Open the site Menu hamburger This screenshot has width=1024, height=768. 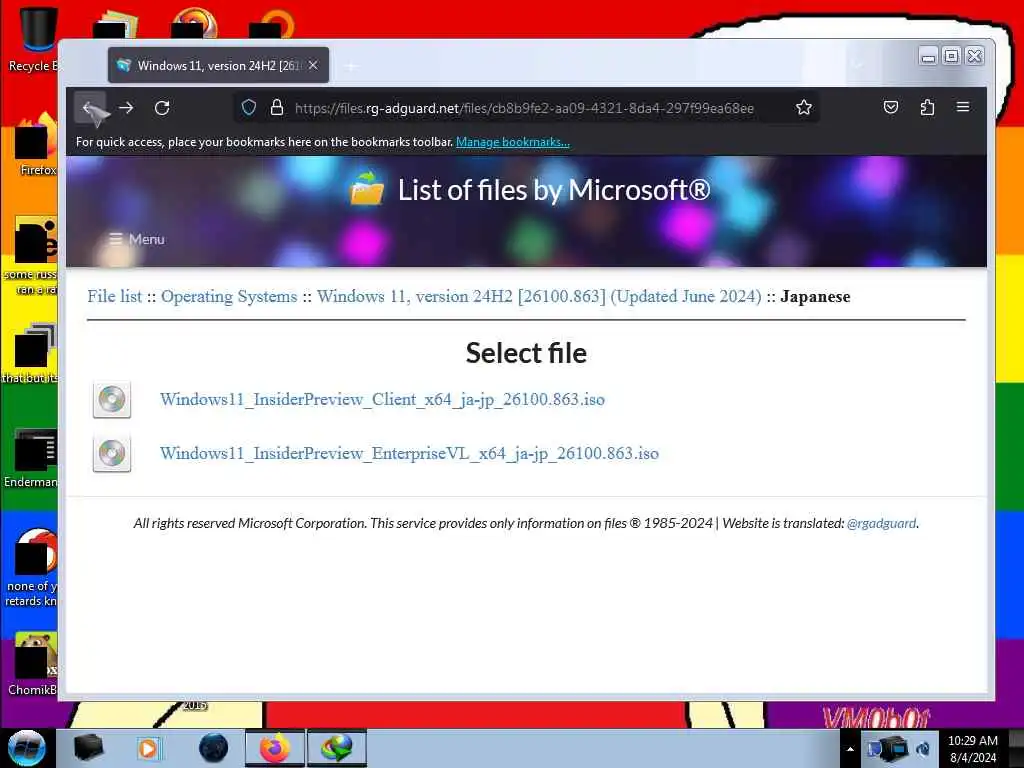coord(136,239)
